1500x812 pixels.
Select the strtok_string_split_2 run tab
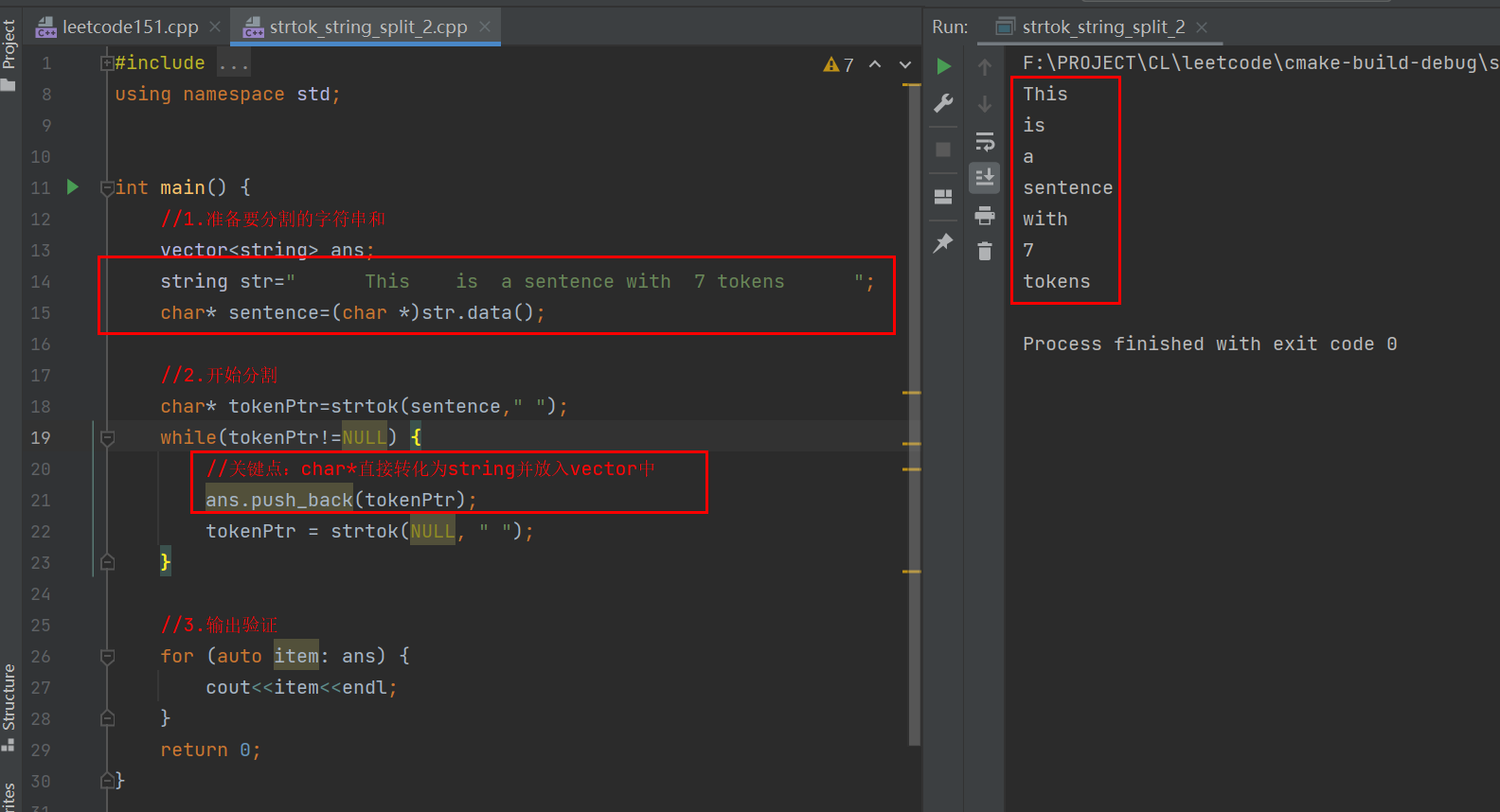click(1103, 26)
